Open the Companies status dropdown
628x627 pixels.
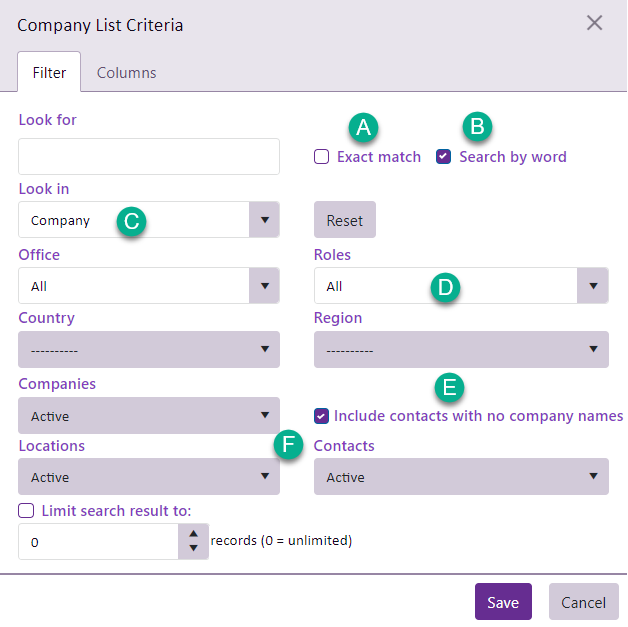coord(149,416)
